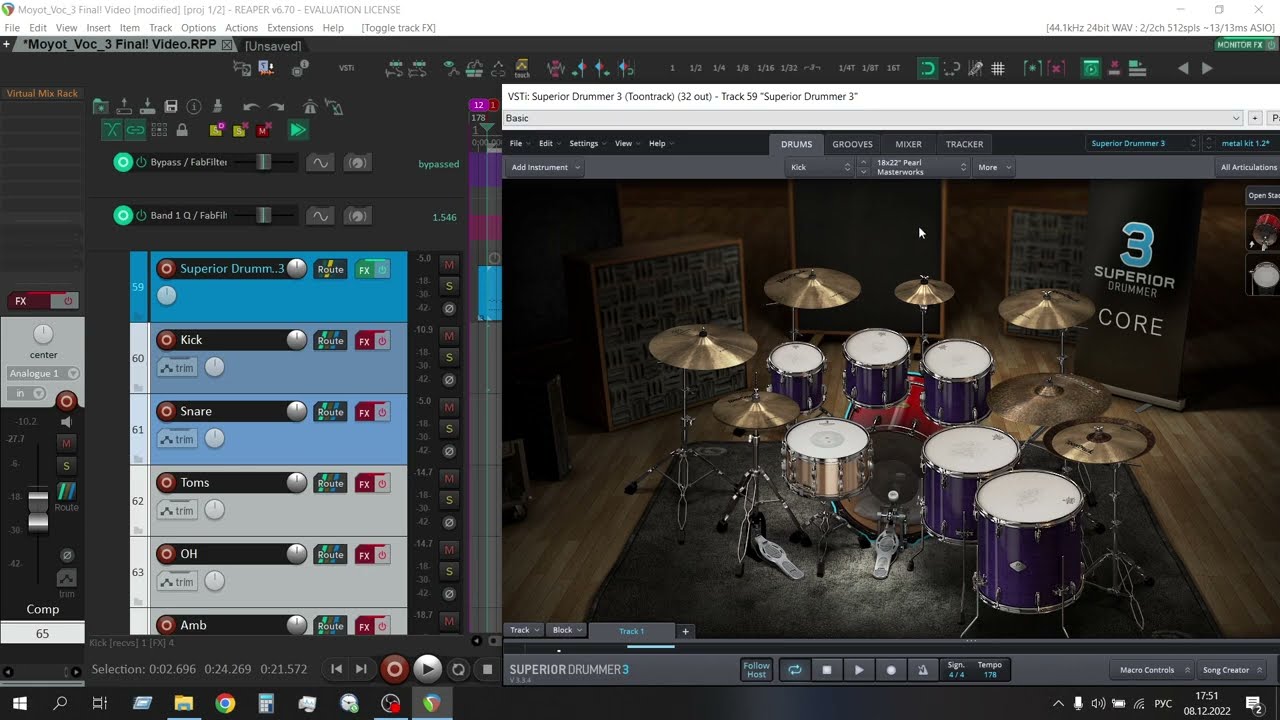Click play button in Superior Drummer transport
This screenshot has width=1280, height=720.
point(859,670)
